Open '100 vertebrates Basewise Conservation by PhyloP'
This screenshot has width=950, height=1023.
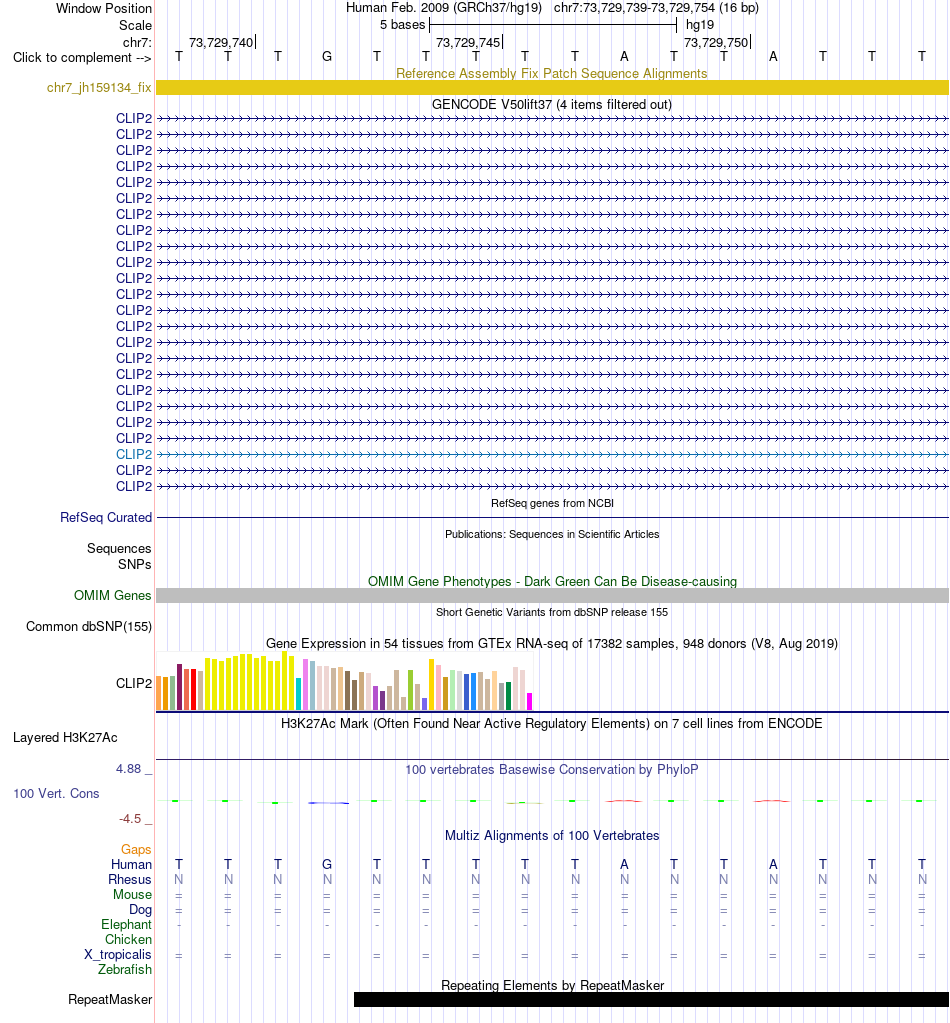point(552,769)
